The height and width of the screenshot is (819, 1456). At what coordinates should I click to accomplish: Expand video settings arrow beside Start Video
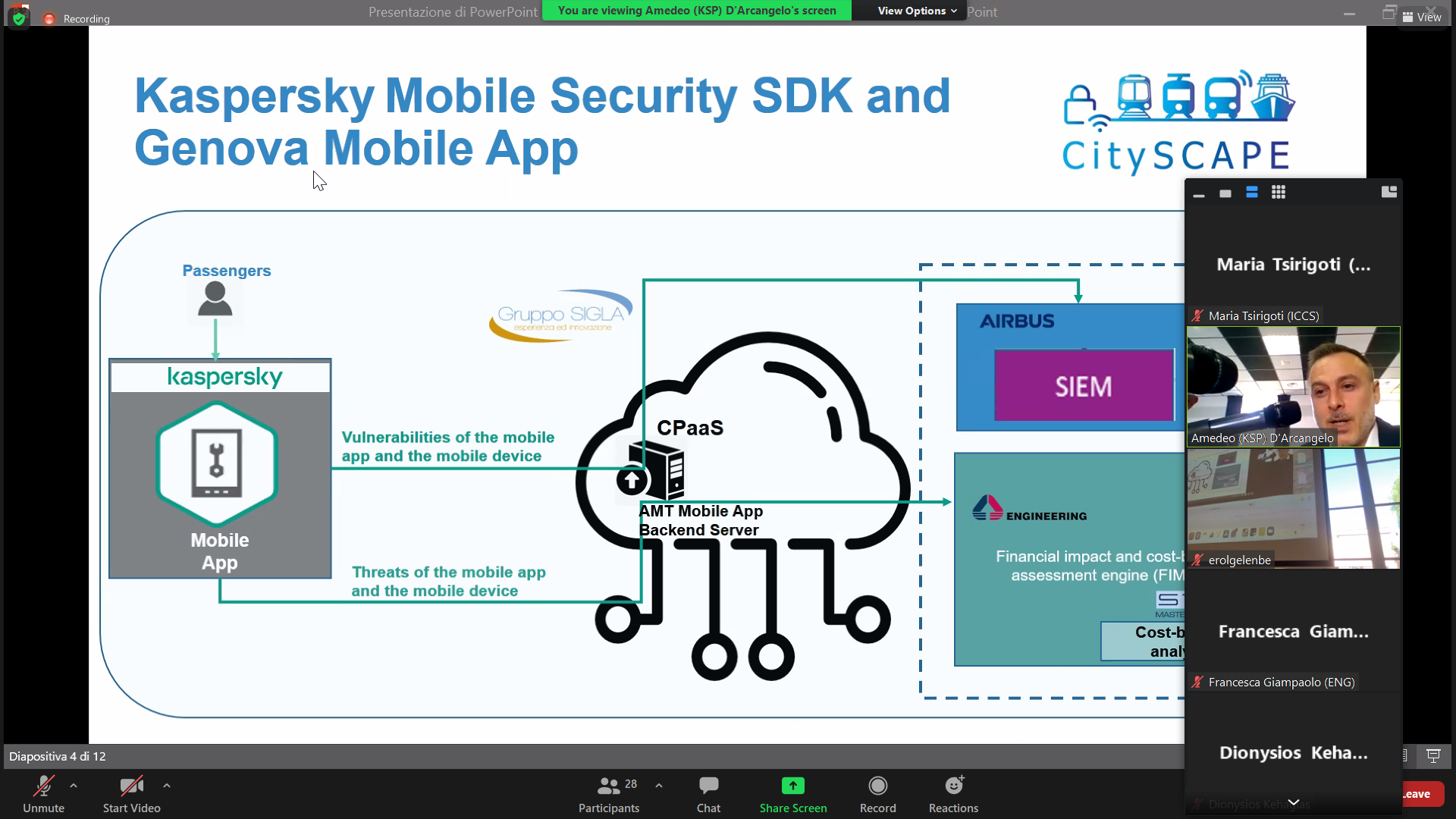(167, 786)
